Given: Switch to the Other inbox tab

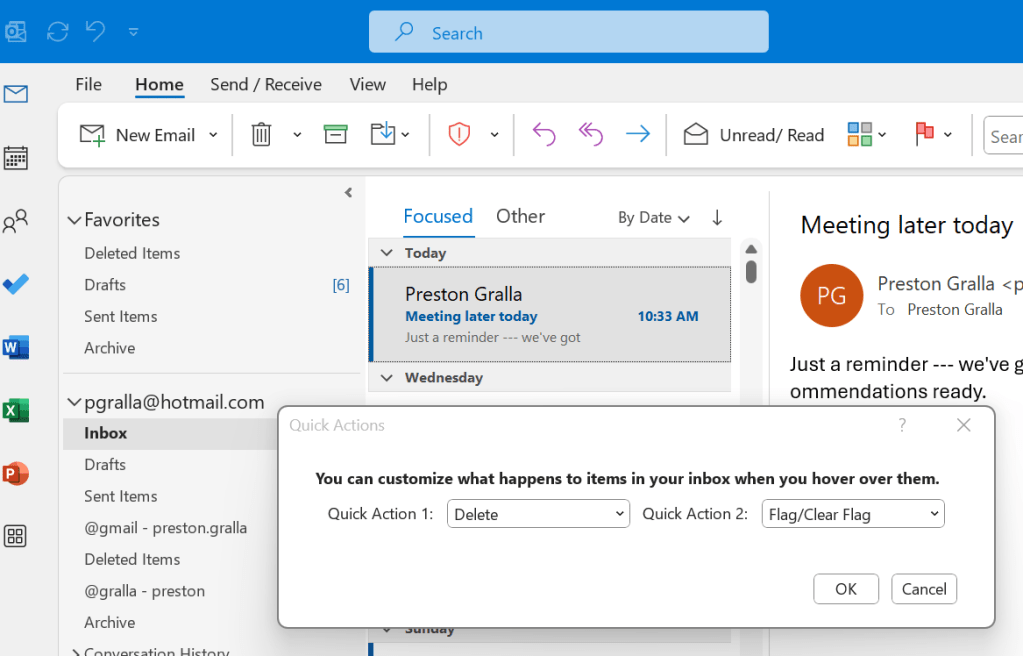Looking at the screenshot, I should 520,217.
